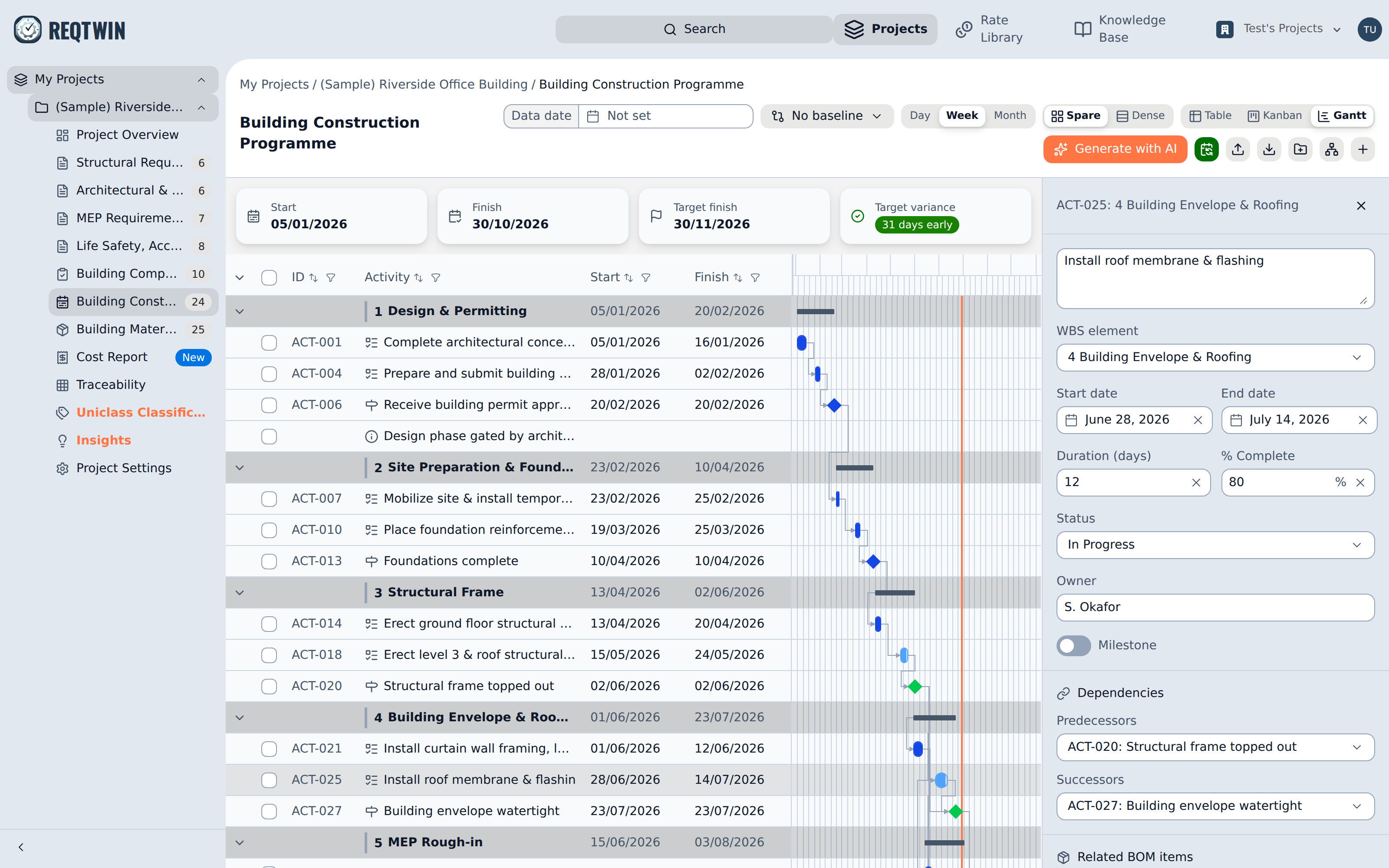The width and height of the screenshot is (1389, 868).
Task: Open the No baseline dropdown
Action: point(826,116)
